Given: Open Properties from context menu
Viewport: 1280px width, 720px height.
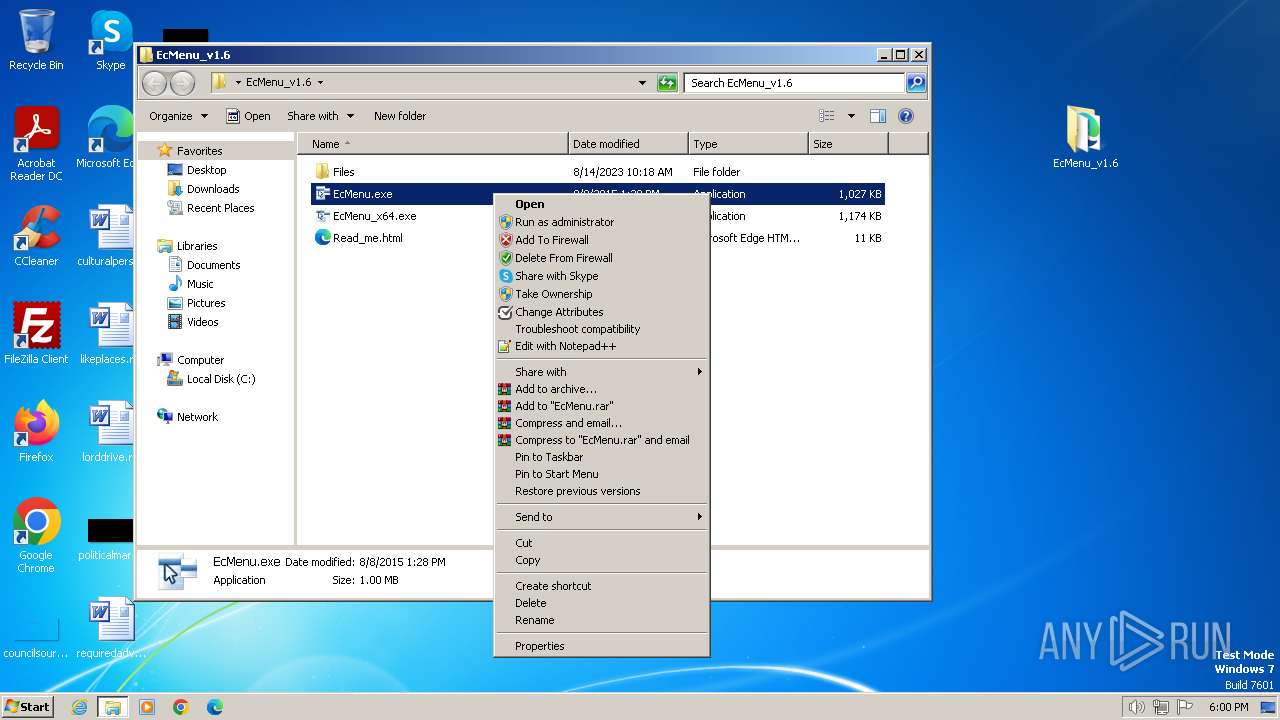Looking at the screenshot, I should click(601, 646).
